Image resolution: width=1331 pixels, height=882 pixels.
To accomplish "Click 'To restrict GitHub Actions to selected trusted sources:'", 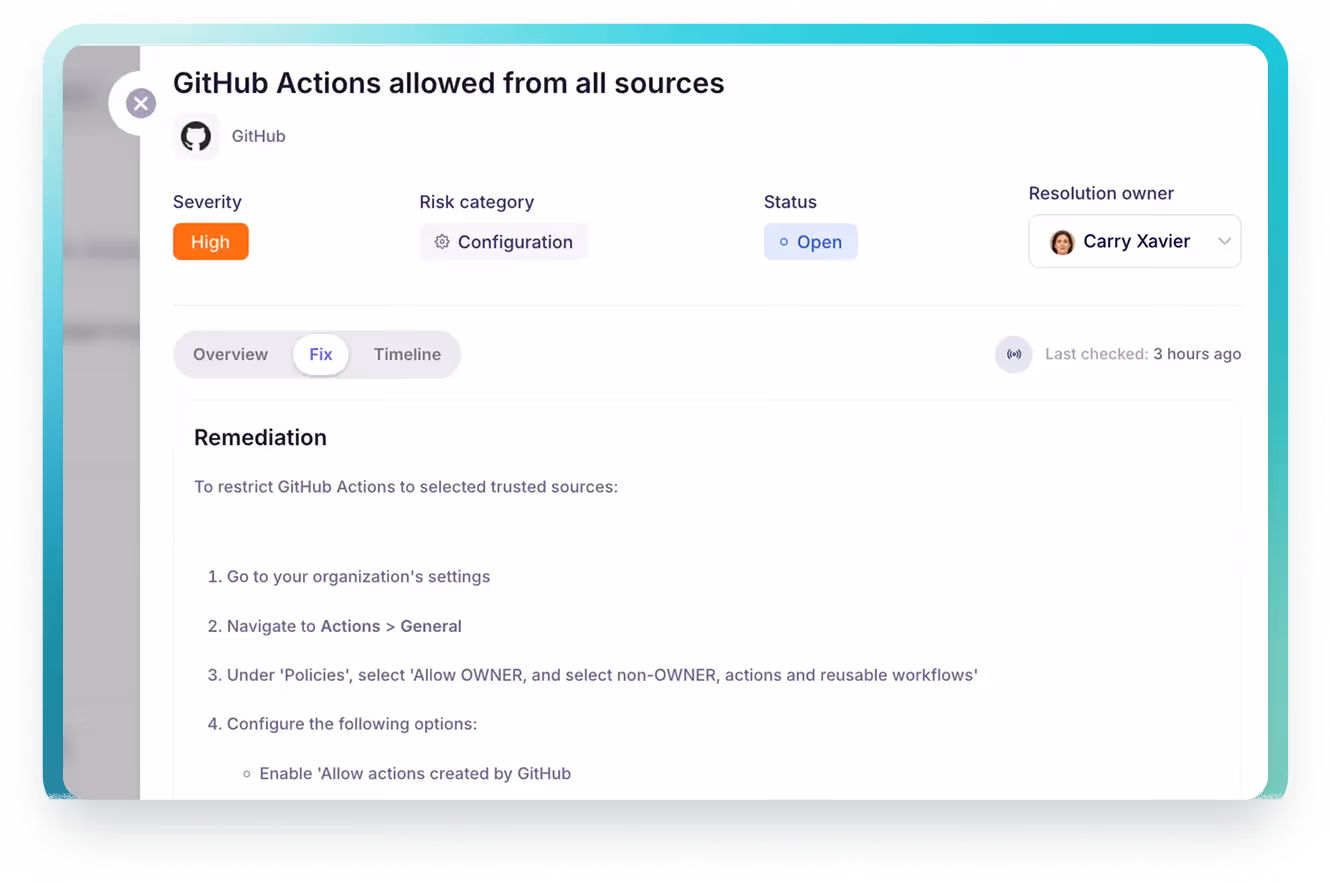I will click(406, 487).
